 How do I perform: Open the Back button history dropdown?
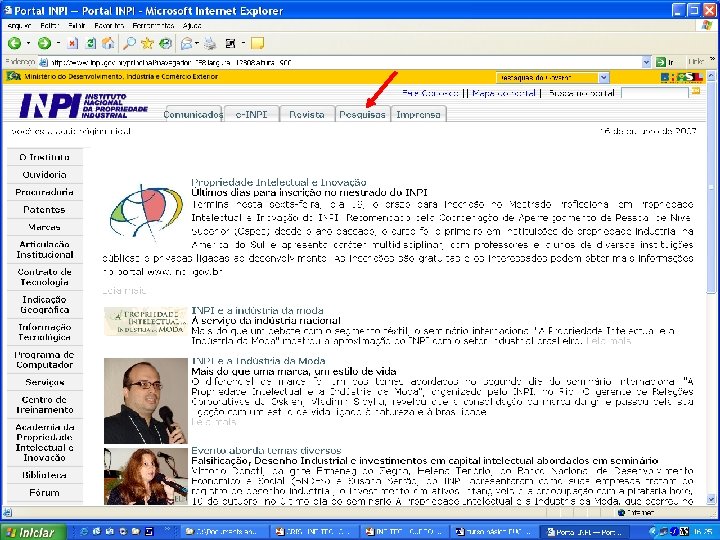(28, 43)
